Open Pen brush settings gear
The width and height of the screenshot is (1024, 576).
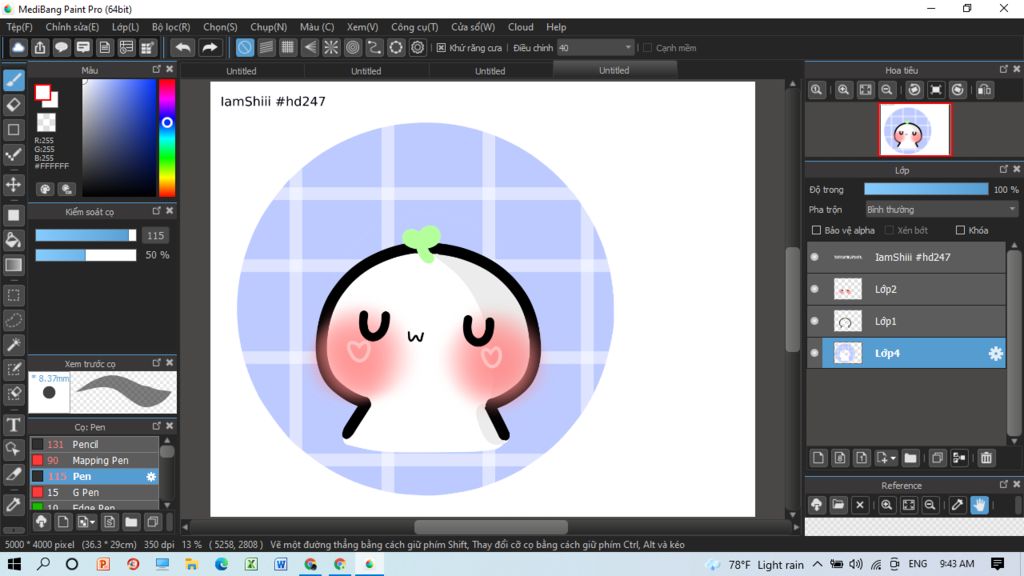click(151, 477)
